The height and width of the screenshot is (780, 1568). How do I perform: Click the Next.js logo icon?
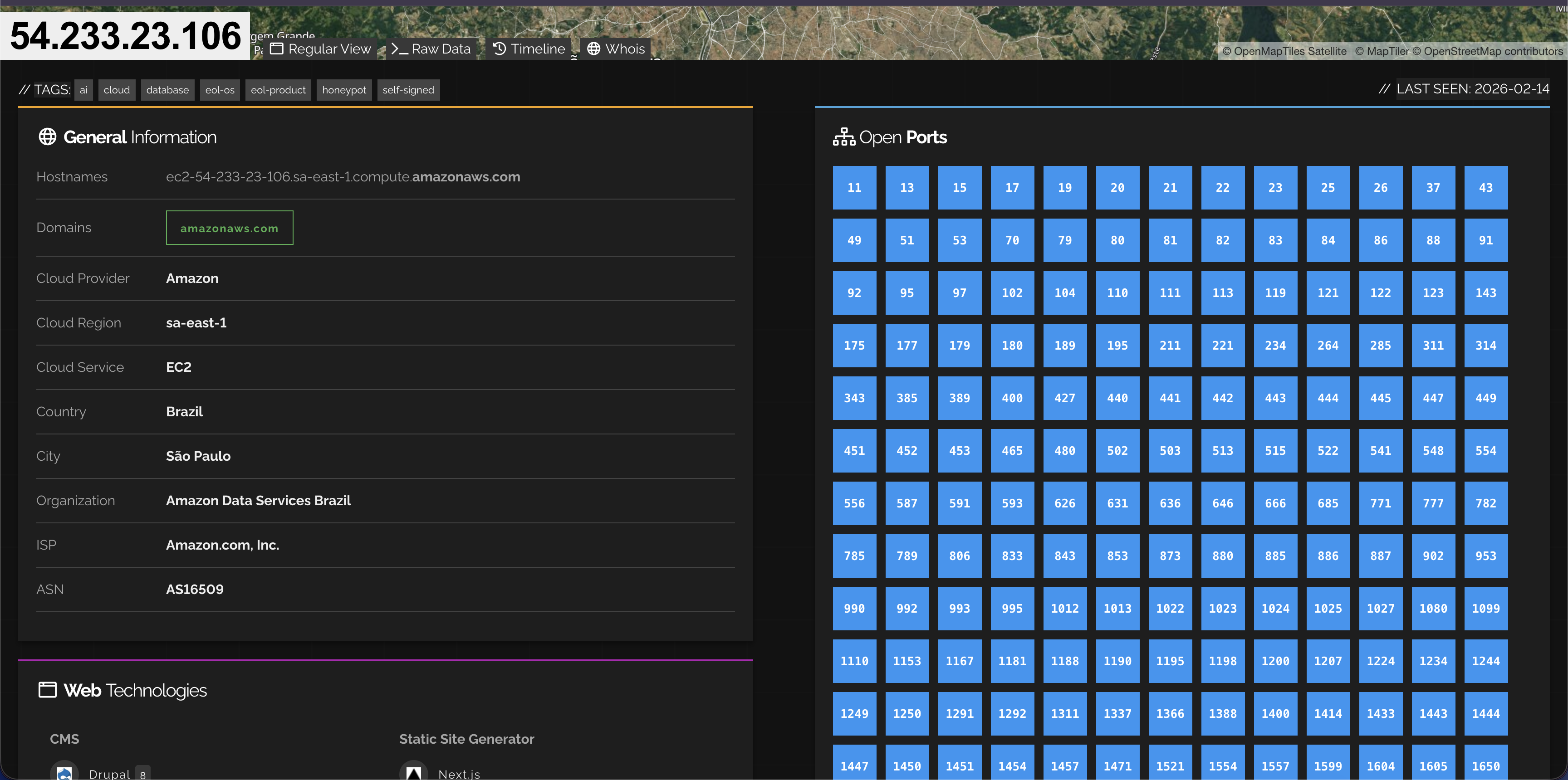(x=413, y=773)
